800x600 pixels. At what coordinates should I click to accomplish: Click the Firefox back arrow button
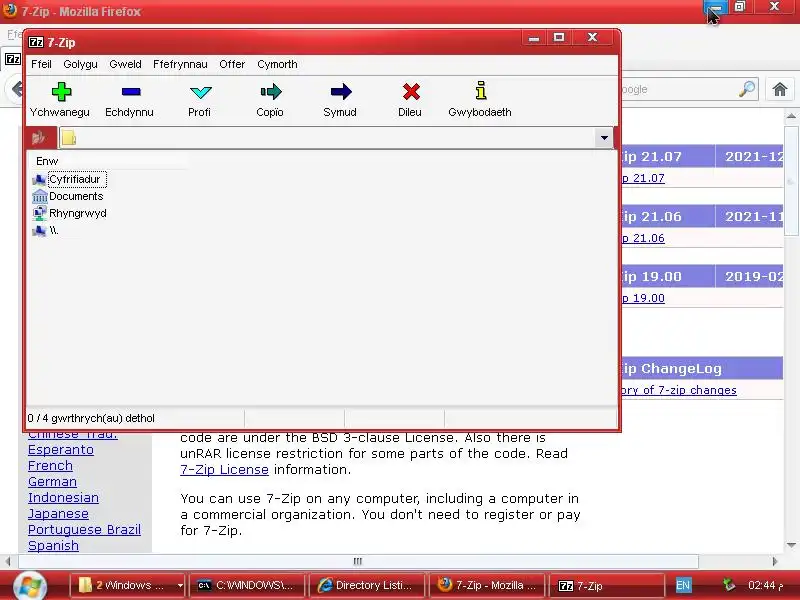coord(15,89)
